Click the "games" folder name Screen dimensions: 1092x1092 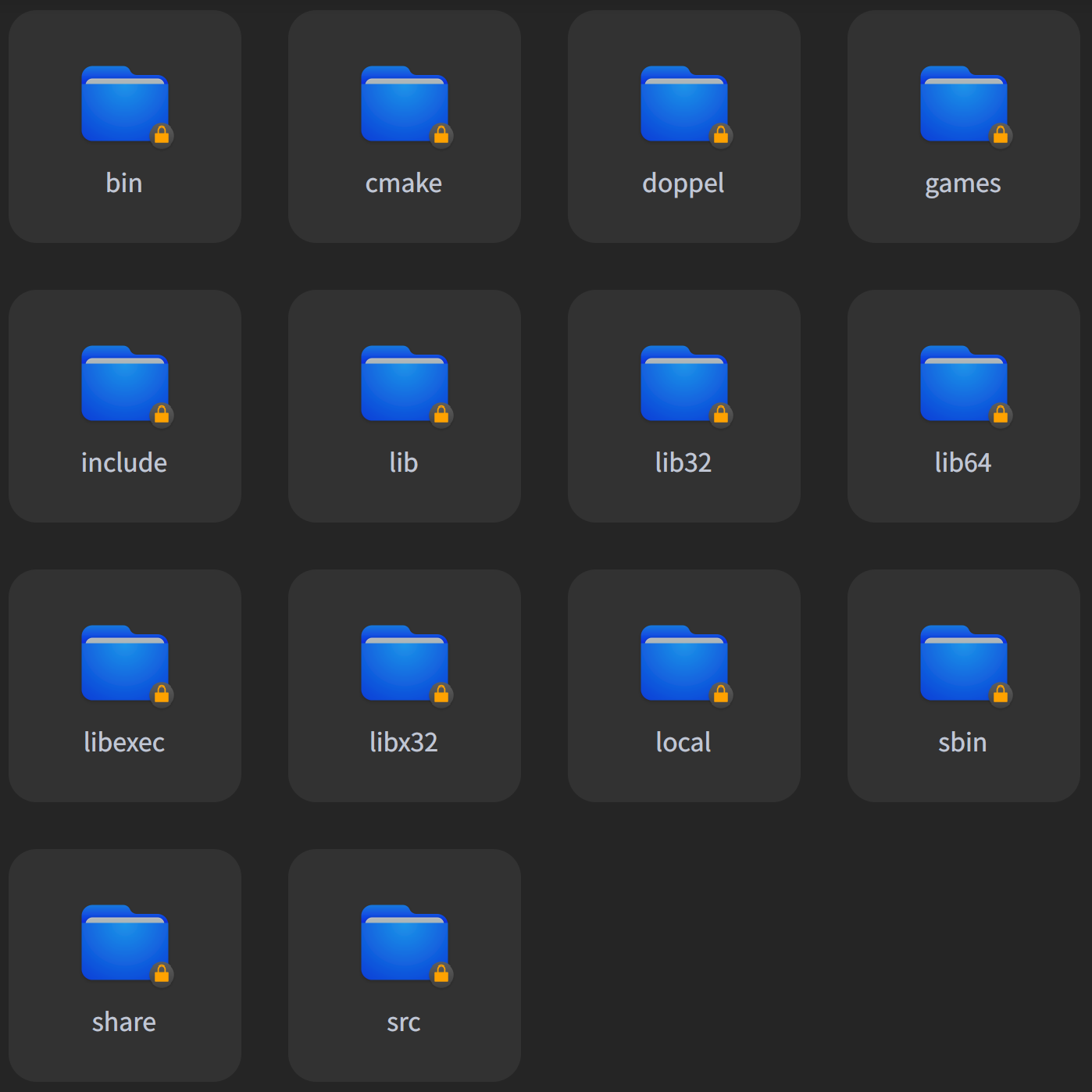pos(963,185)
